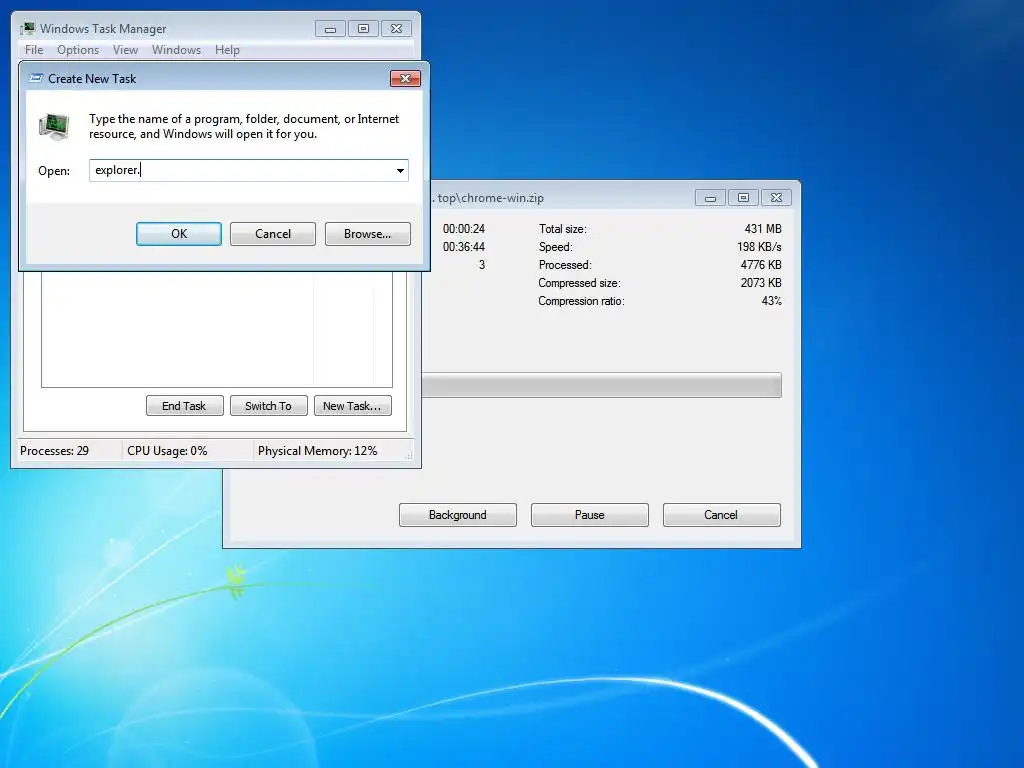Click the chrome-win.zip window title text
The width and height of the screenshot is (1024, 768).
488,198
